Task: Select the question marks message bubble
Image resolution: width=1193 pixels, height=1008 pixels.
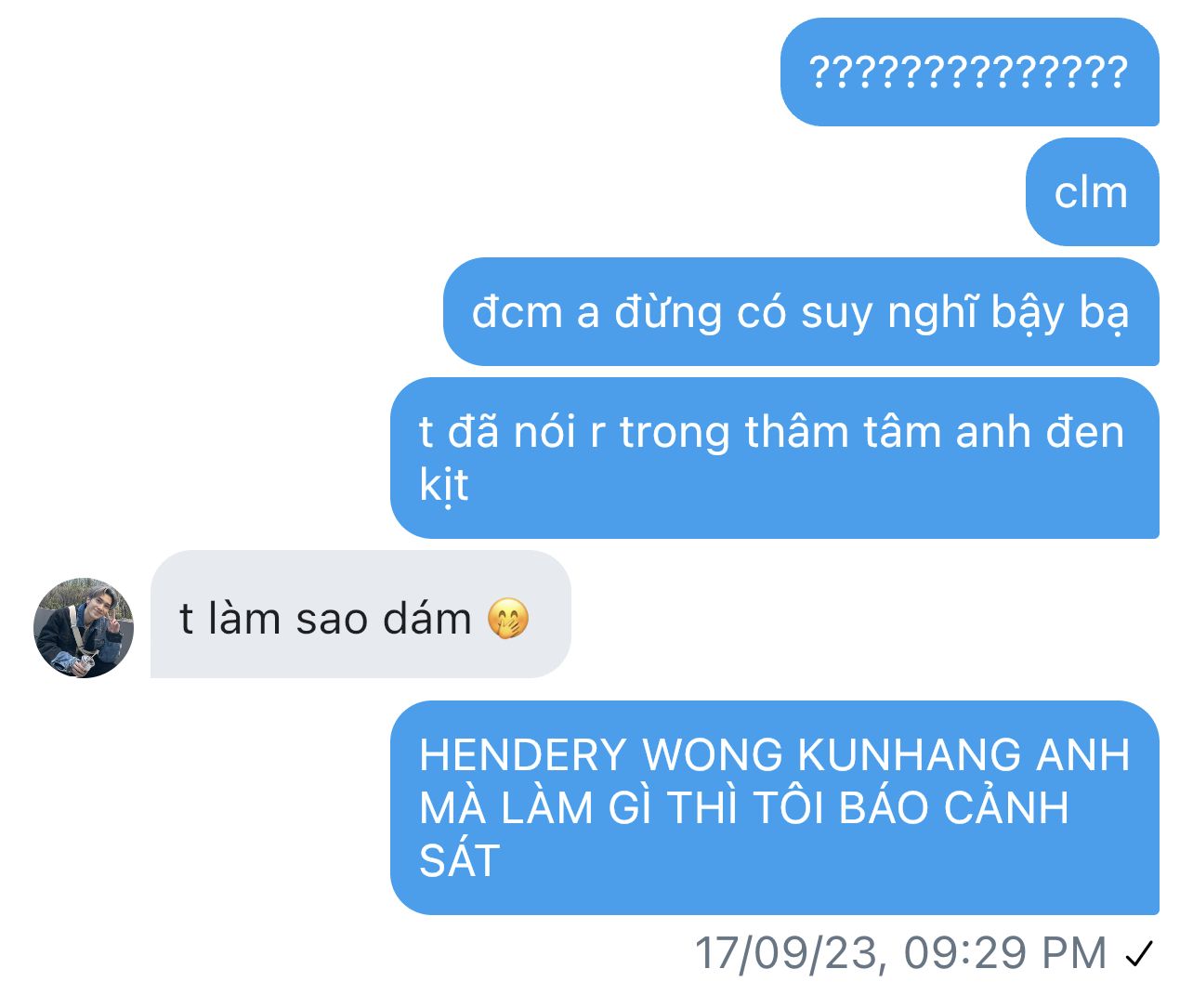Action: [x=970, y=72]
